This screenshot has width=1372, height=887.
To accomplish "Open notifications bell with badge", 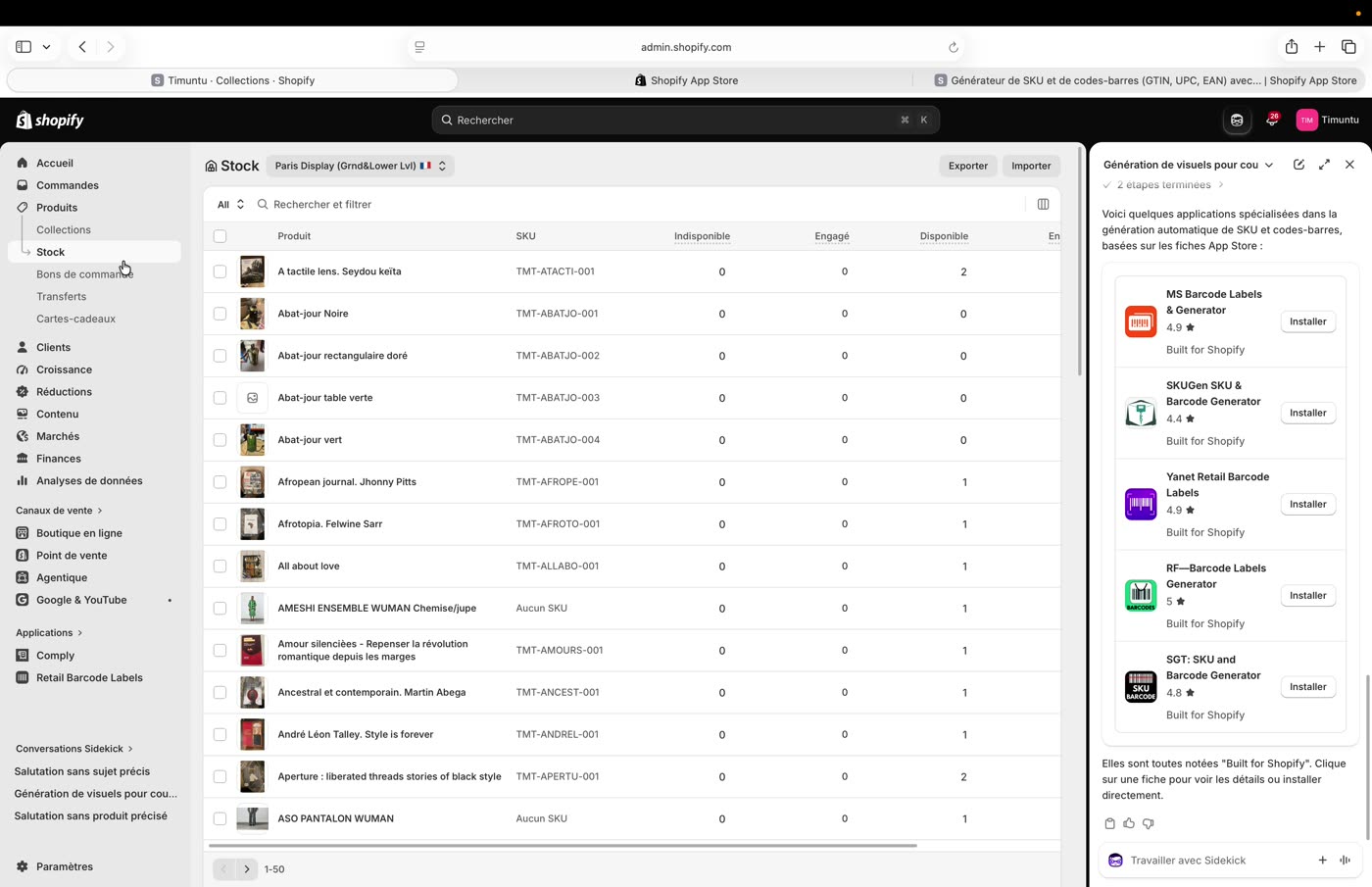I will pos(1272,120).
